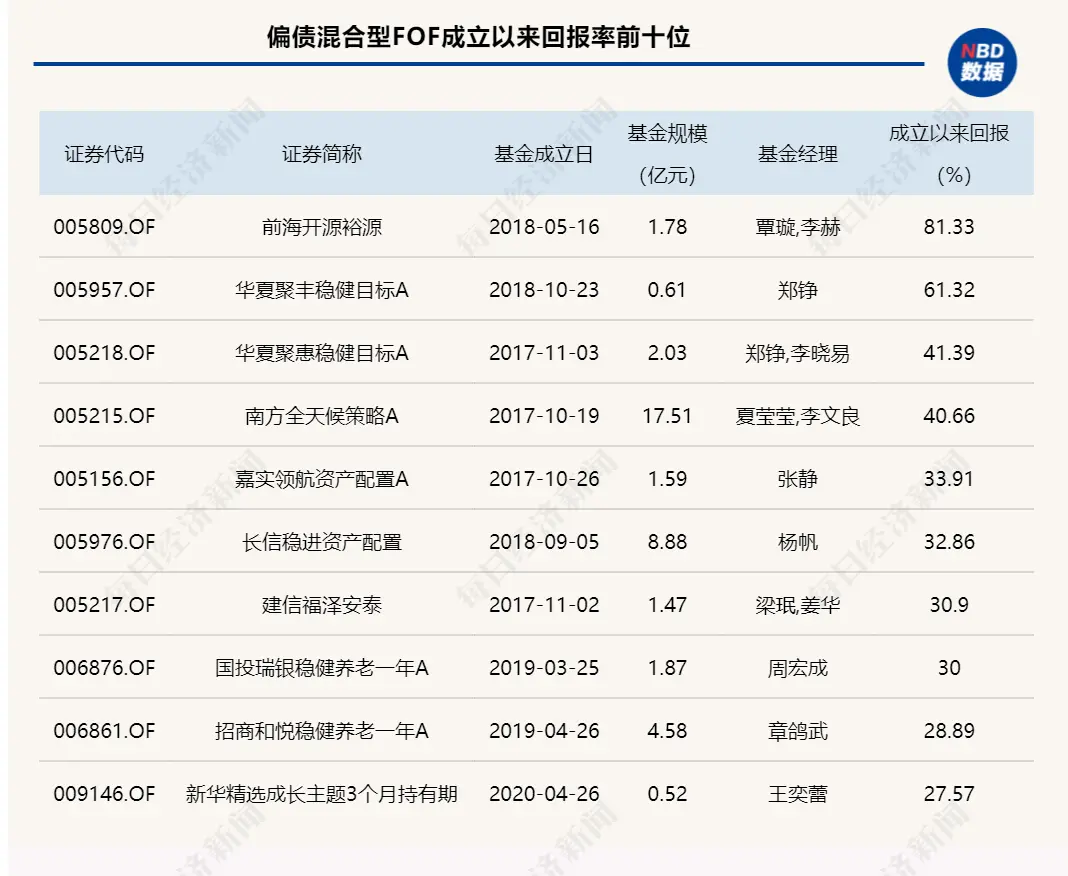Click fund name 南方全天候策略A
1068x876 pixels.
(321, 416)
